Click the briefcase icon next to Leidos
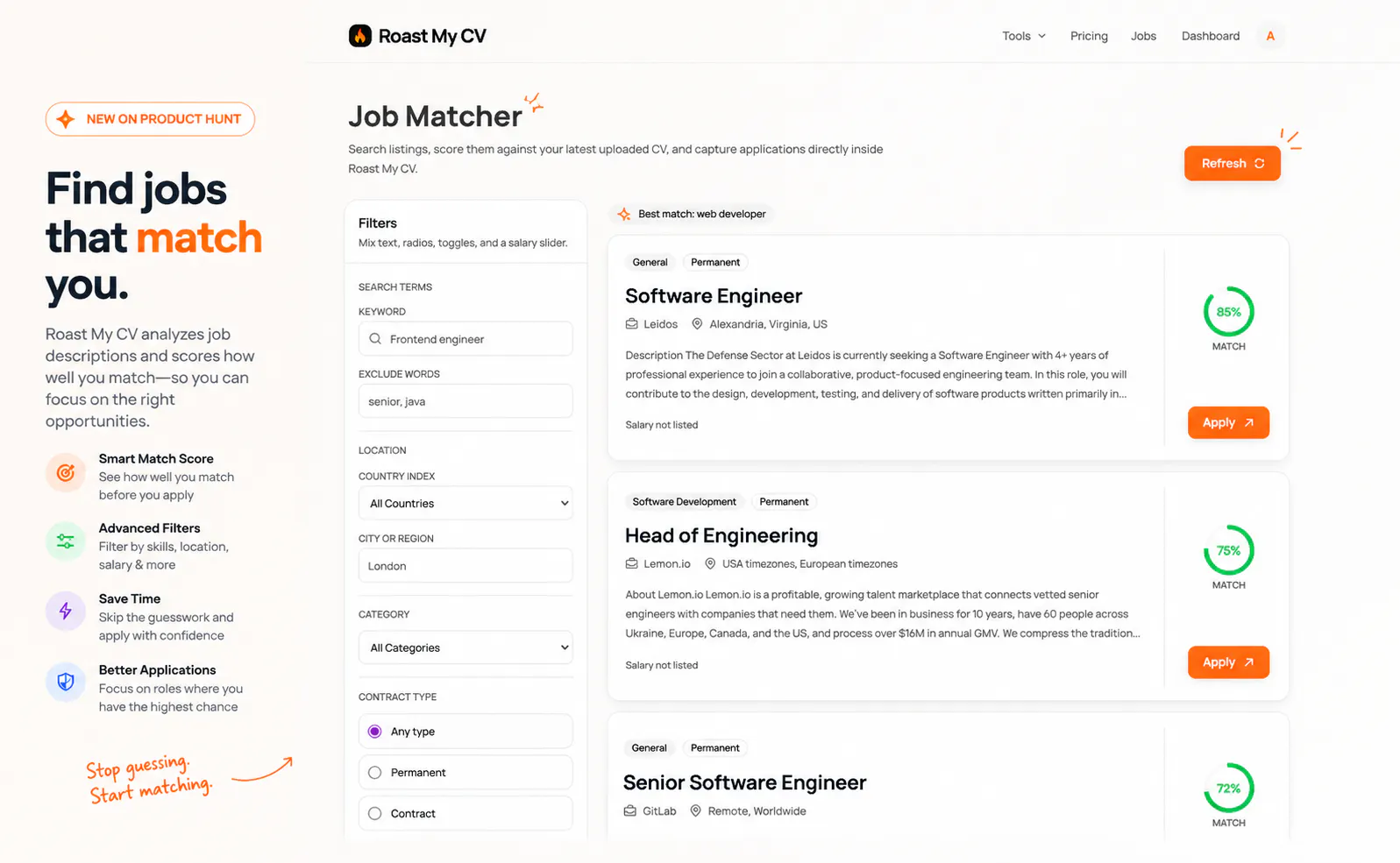This screenshot has width=1400, height=863. 631,324
